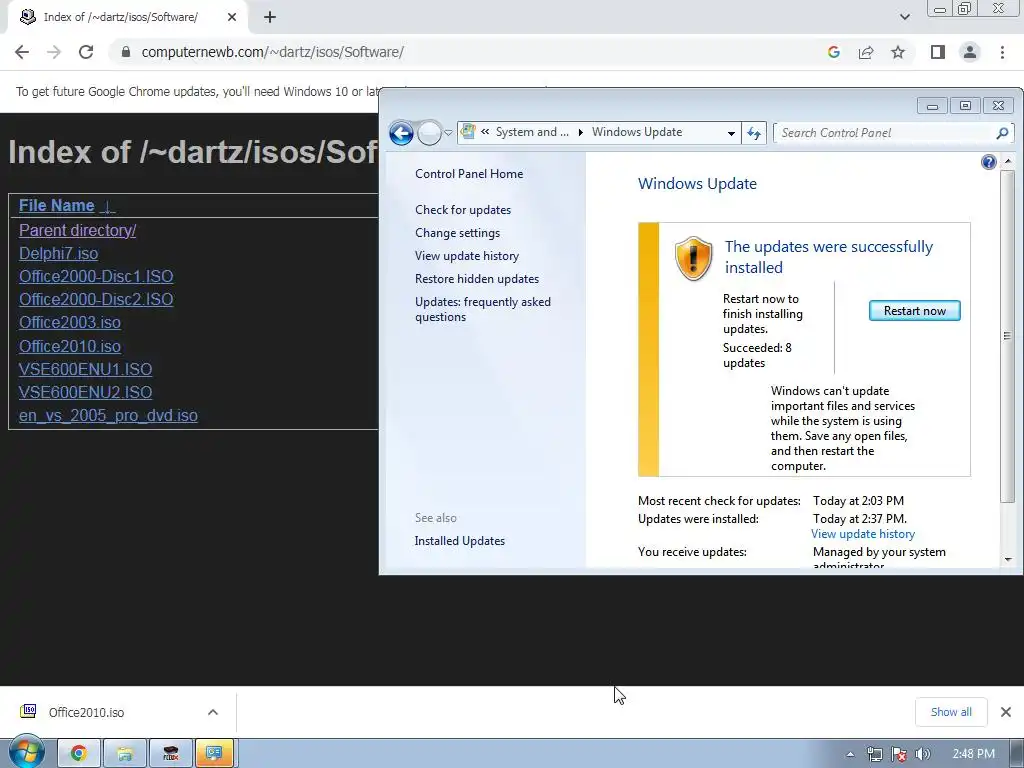This screenshot has height=768, width=1024.
Task: Open Chrome three-dot menu
Action: pos(1002,52)
